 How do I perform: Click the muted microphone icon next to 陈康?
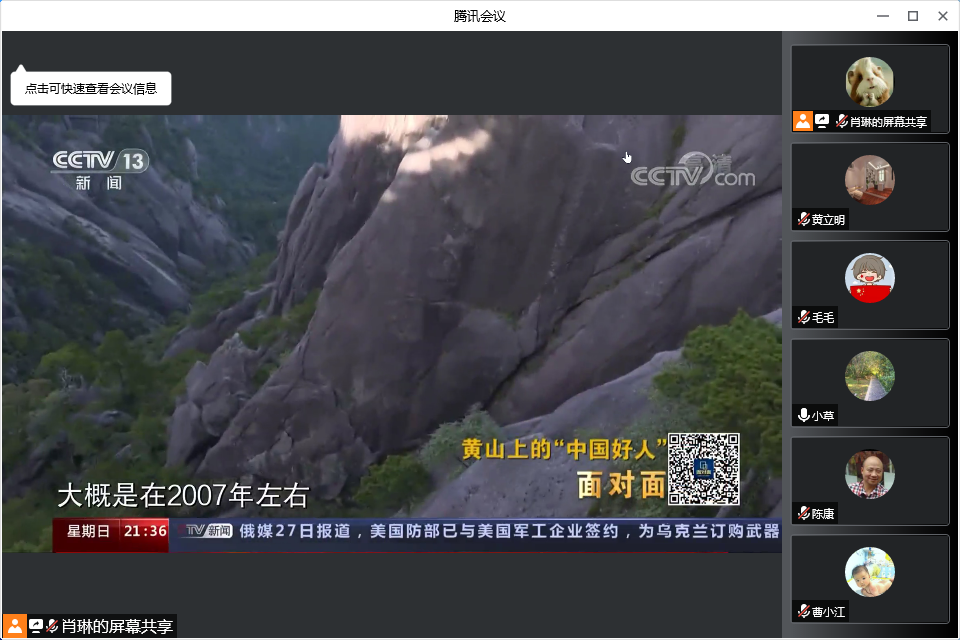pyautogui.click(x=803, y=514)
